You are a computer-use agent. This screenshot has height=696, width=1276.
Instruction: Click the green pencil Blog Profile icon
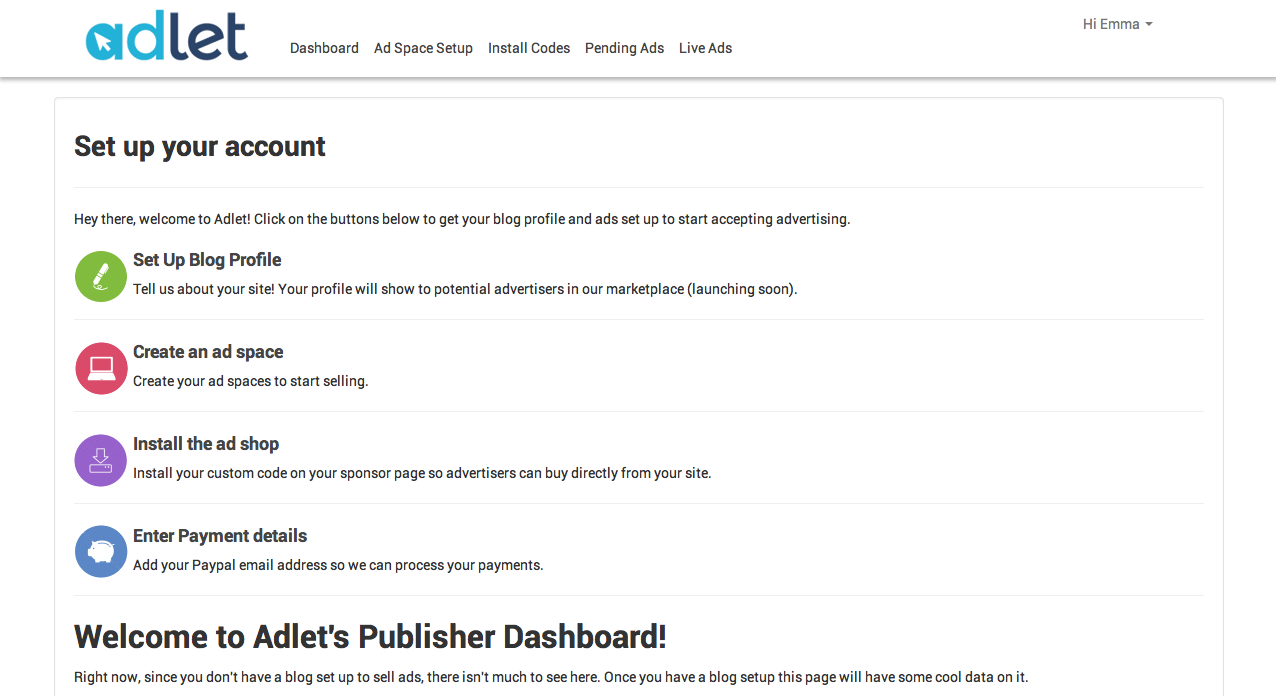[x=101, y=276]
